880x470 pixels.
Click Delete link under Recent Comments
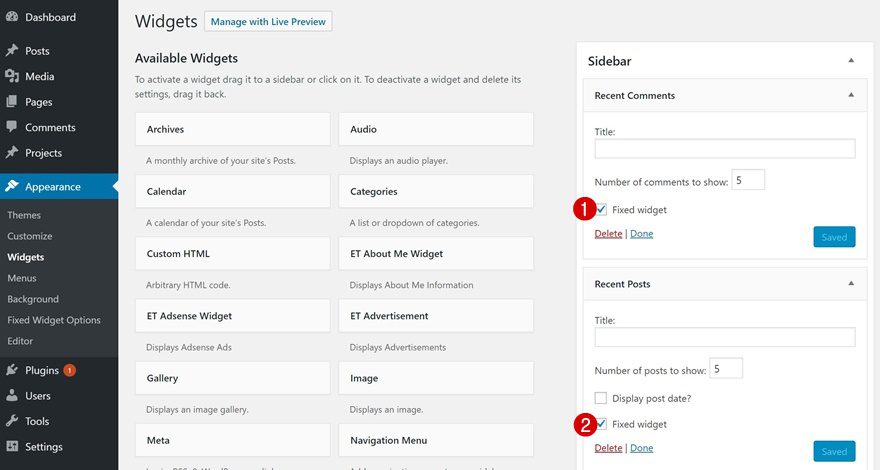(608, 234)
